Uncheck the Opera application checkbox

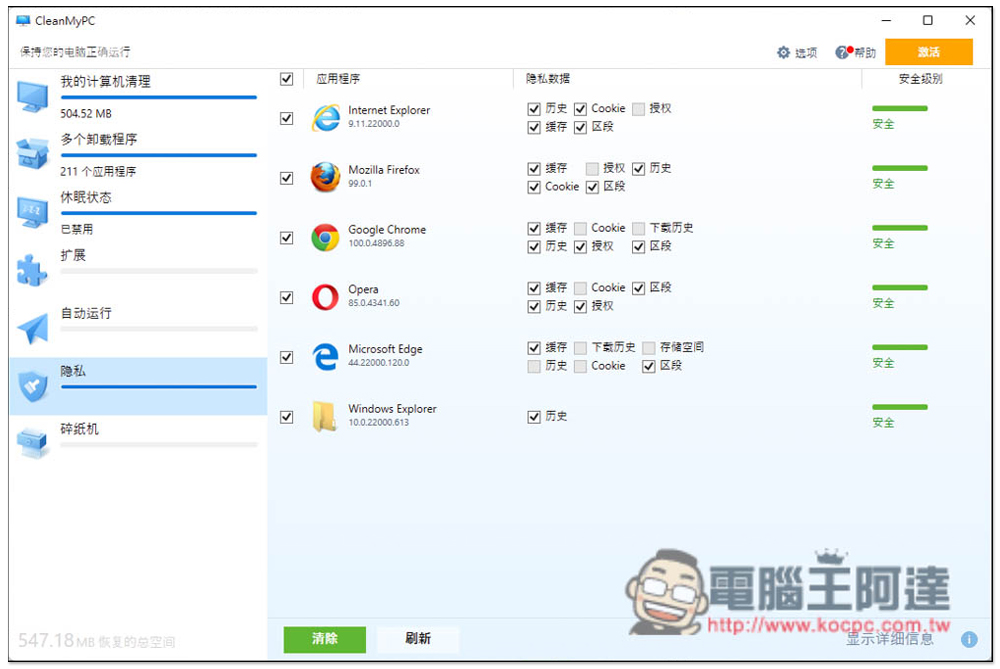pyautogui.click(x=287, y=297)
